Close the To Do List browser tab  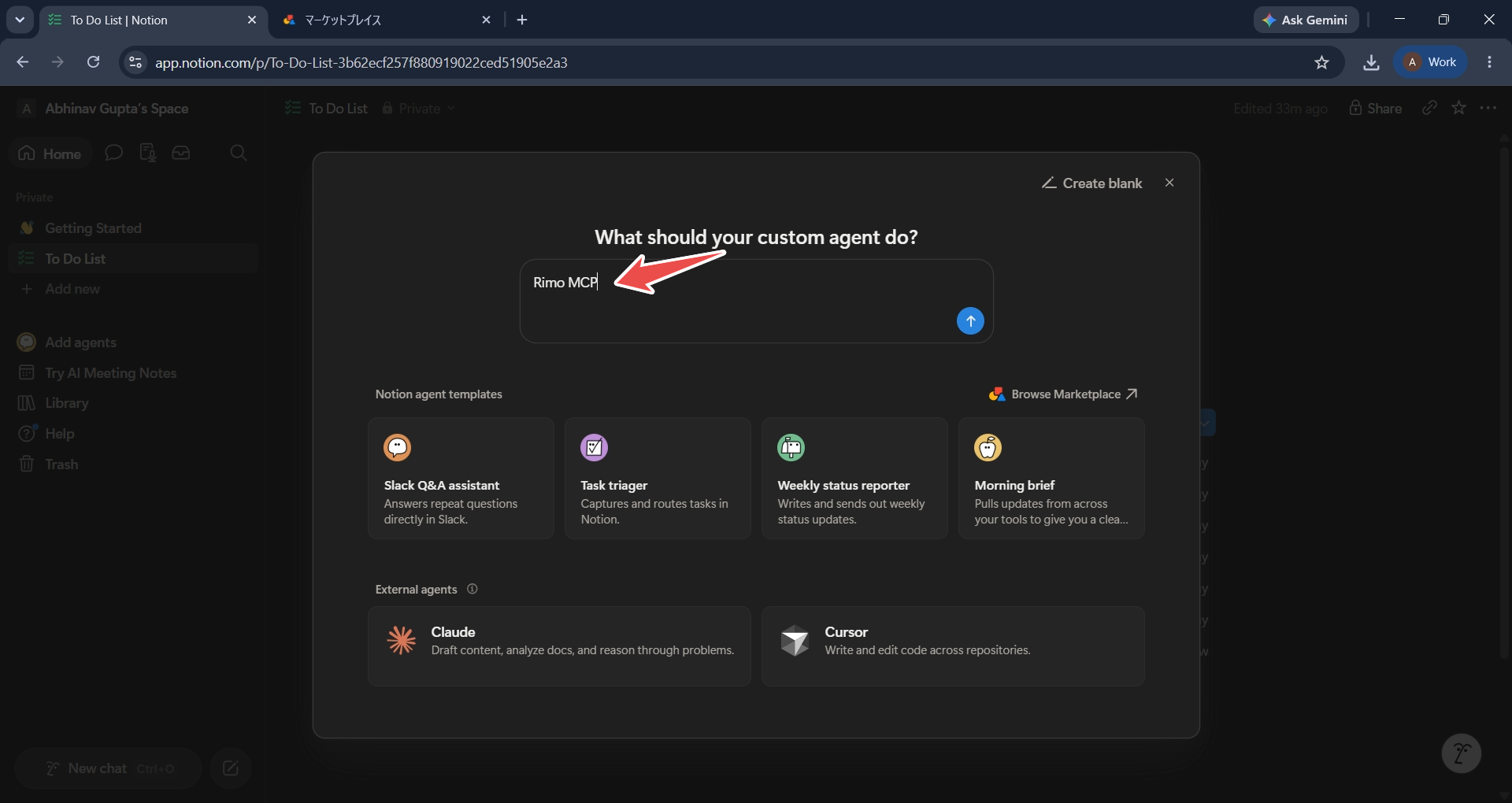pyautogui.click(x=252, y=20)
